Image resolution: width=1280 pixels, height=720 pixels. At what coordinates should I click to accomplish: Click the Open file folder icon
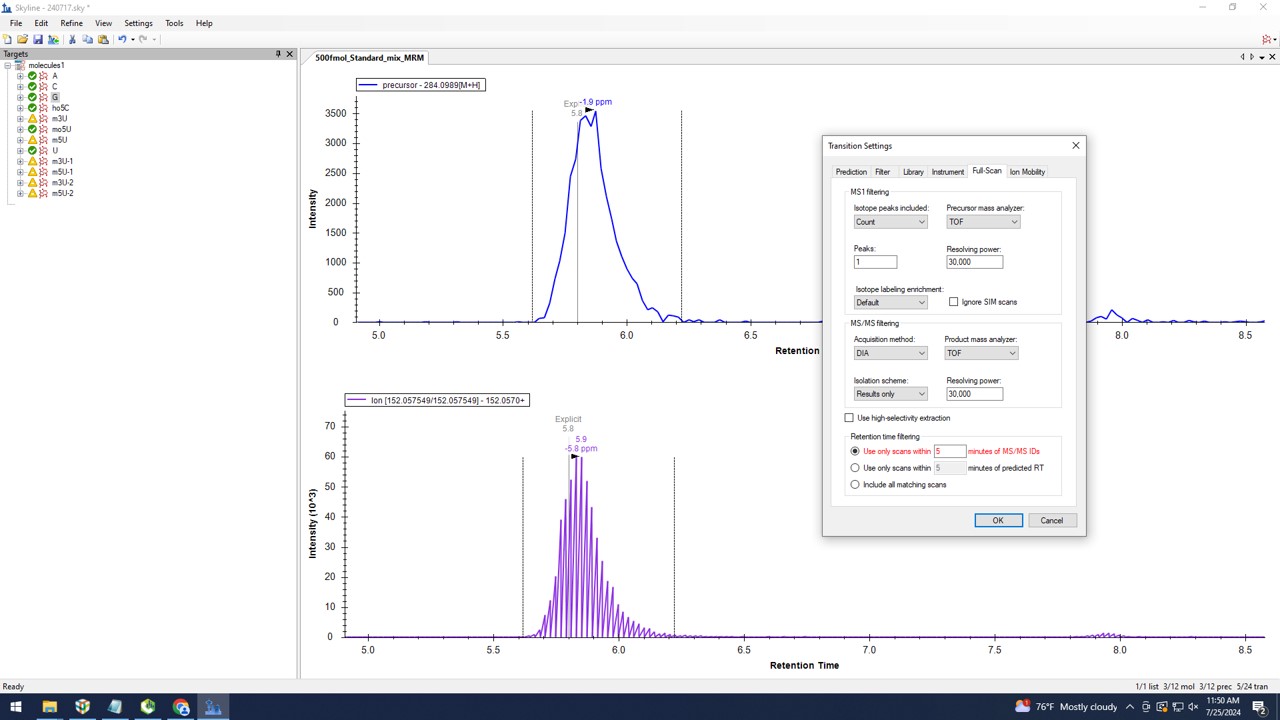point(22,40)
